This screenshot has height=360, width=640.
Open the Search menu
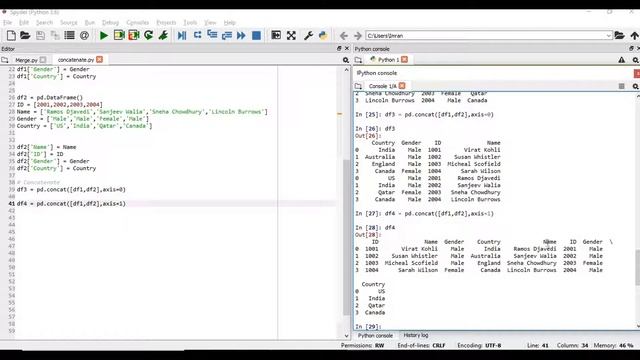(x=44, y=22)
